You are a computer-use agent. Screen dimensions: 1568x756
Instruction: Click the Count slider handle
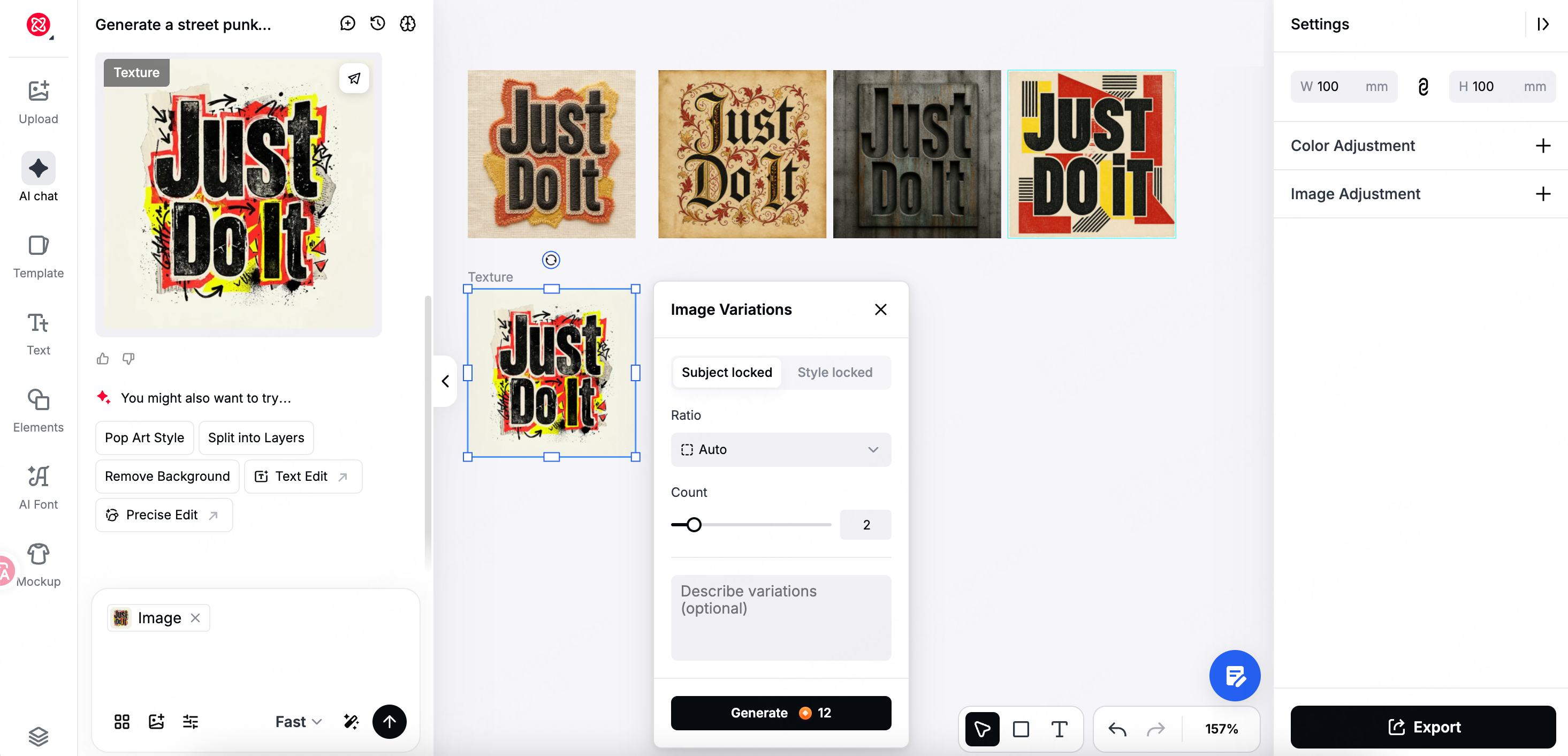[694, 525]
